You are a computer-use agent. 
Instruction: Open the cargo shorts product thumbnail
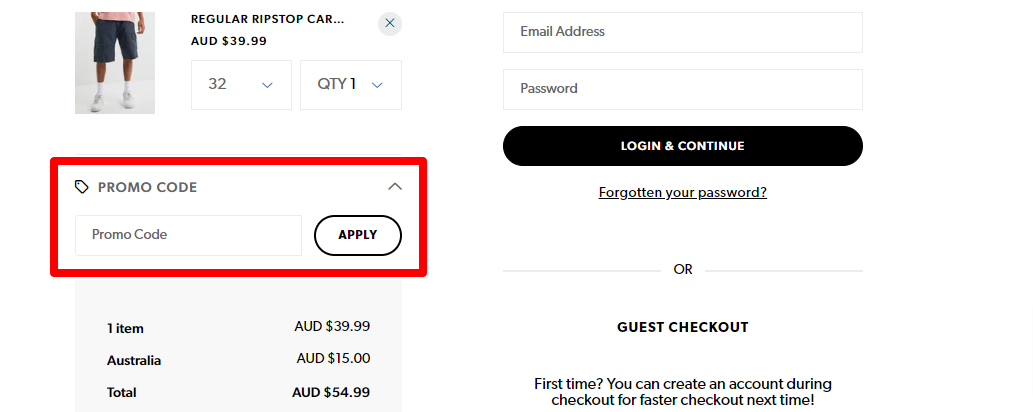coord(115,62)
